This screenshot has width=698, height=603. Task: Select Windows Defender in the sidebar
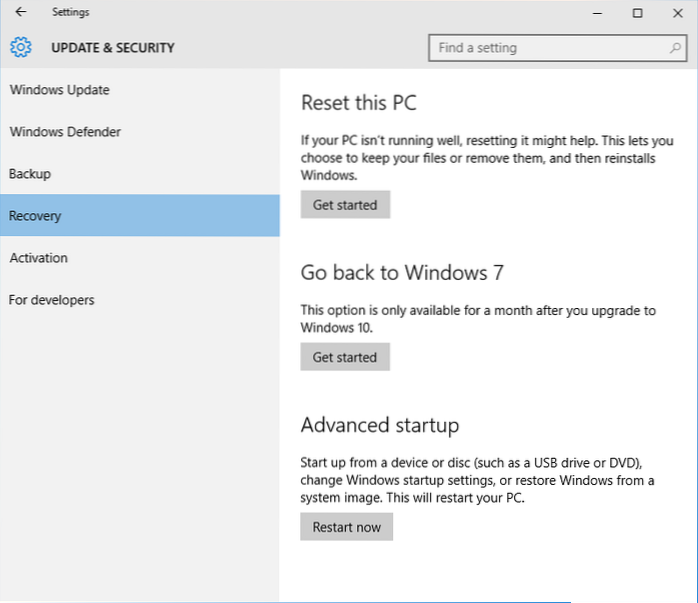click(x=66, y=132)
